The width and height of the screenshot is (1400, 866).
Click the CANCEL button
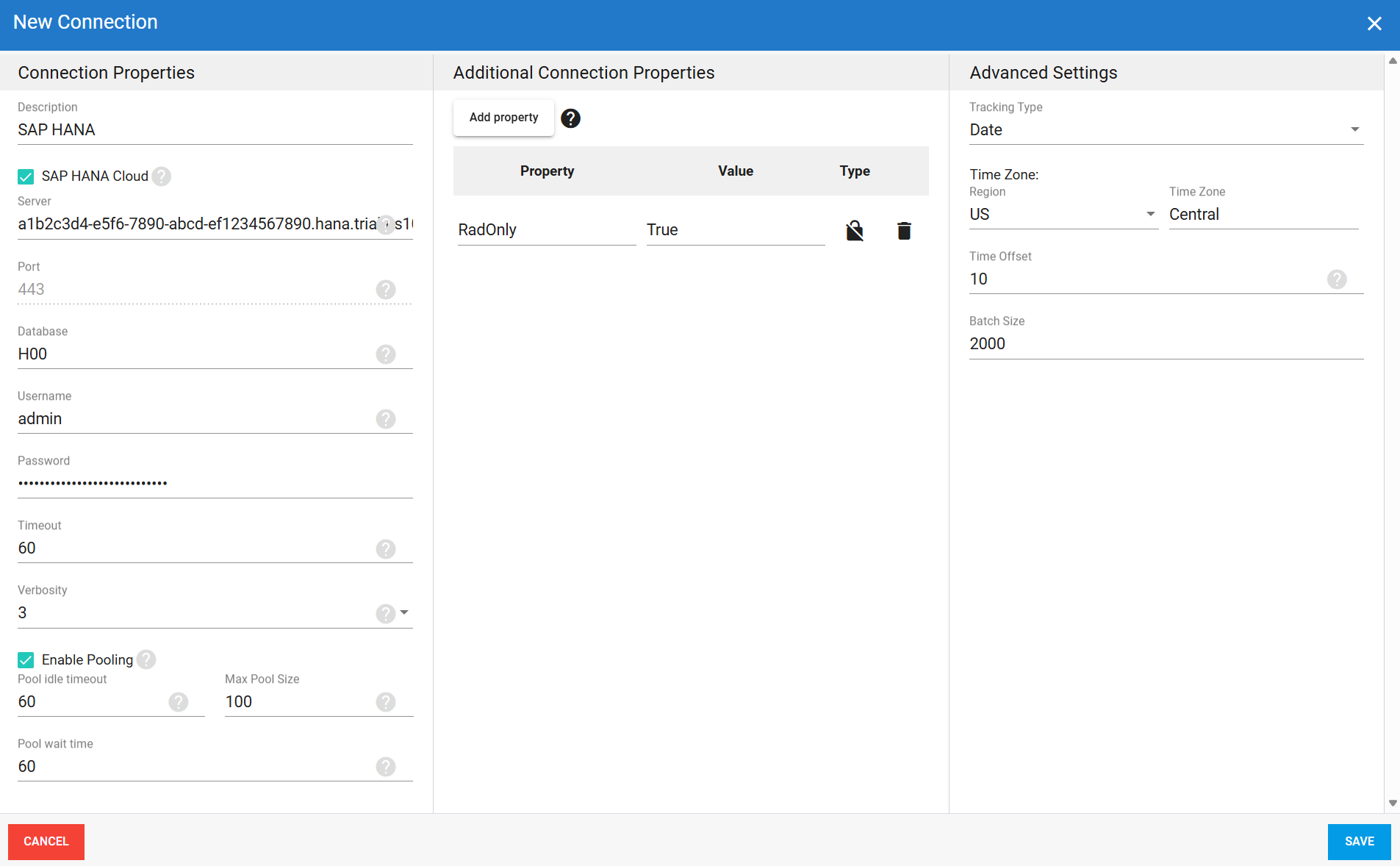46,842
